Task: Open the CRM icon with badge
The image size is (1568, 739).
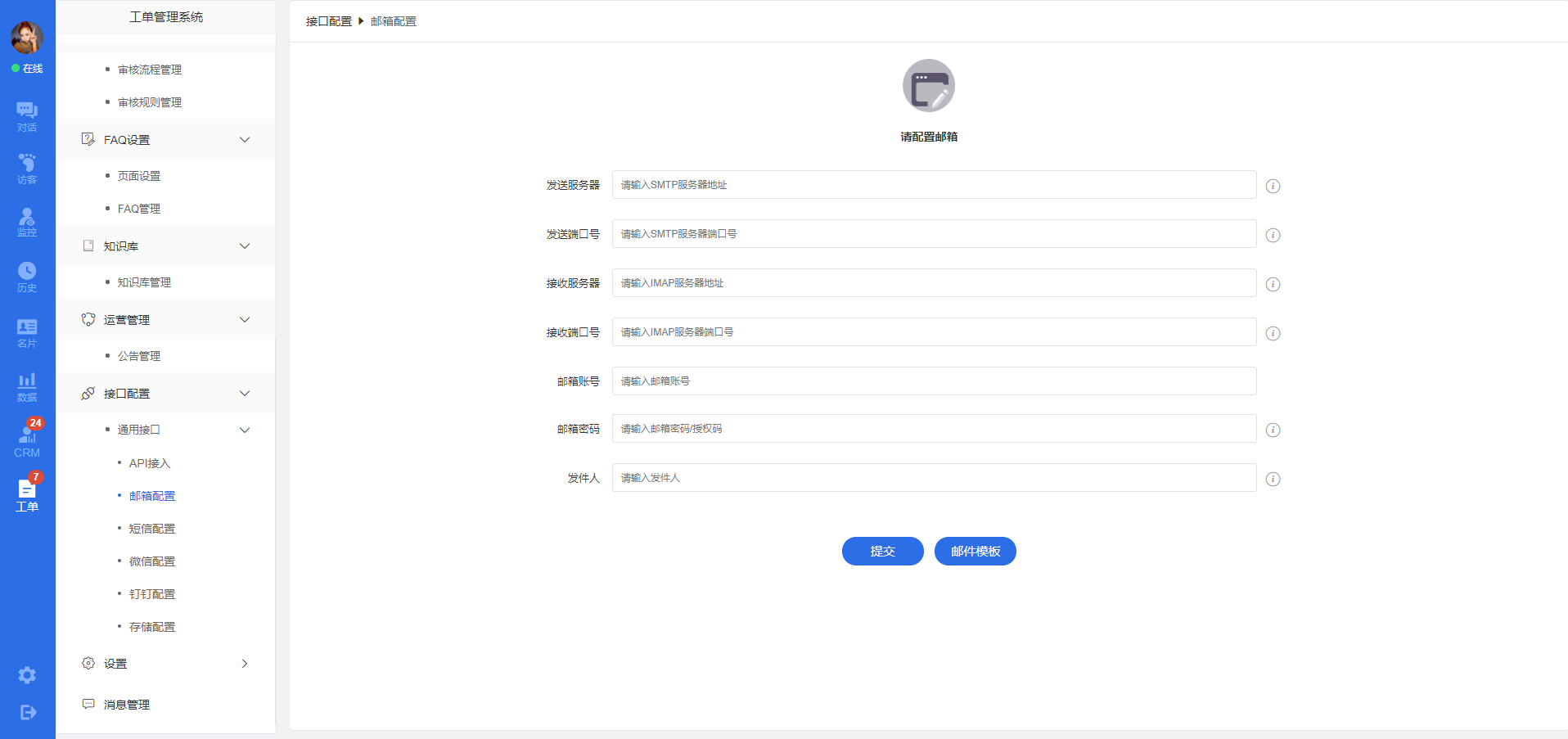Action: point(27,439)
